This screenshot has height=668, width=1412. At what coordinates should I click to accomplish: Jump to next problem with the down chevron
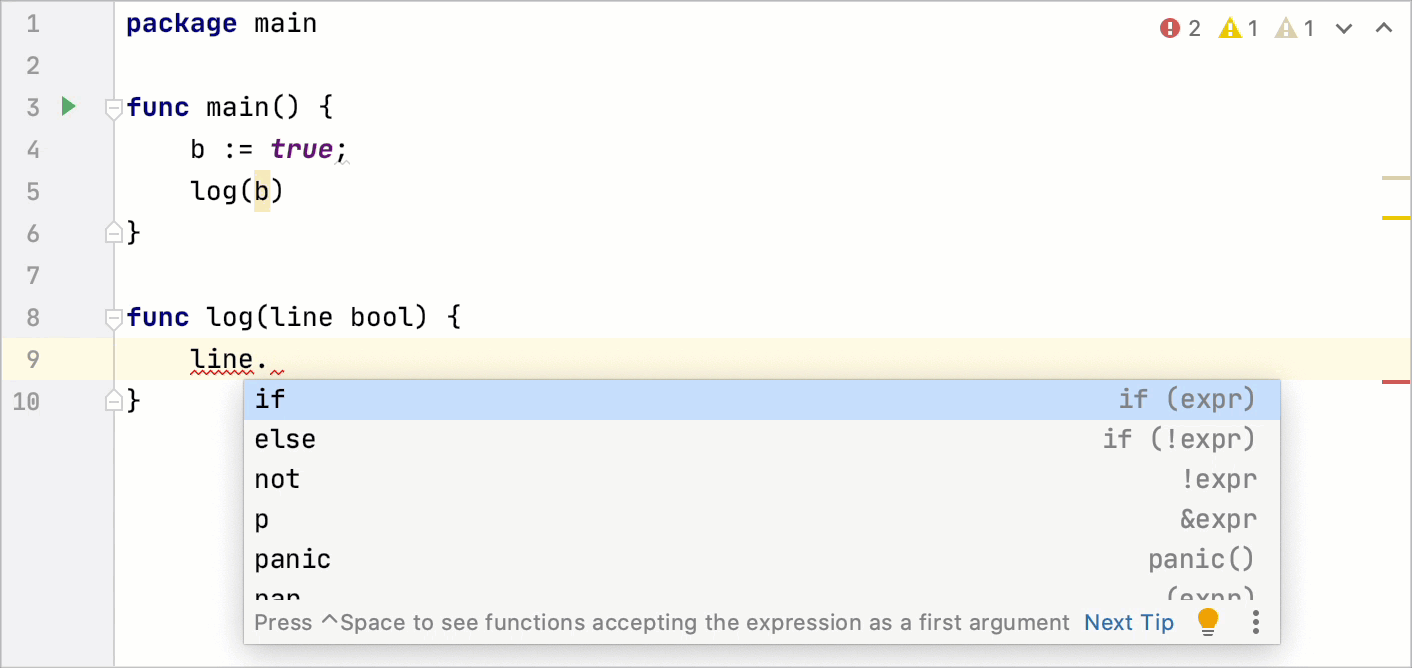tap(1343, 29)
